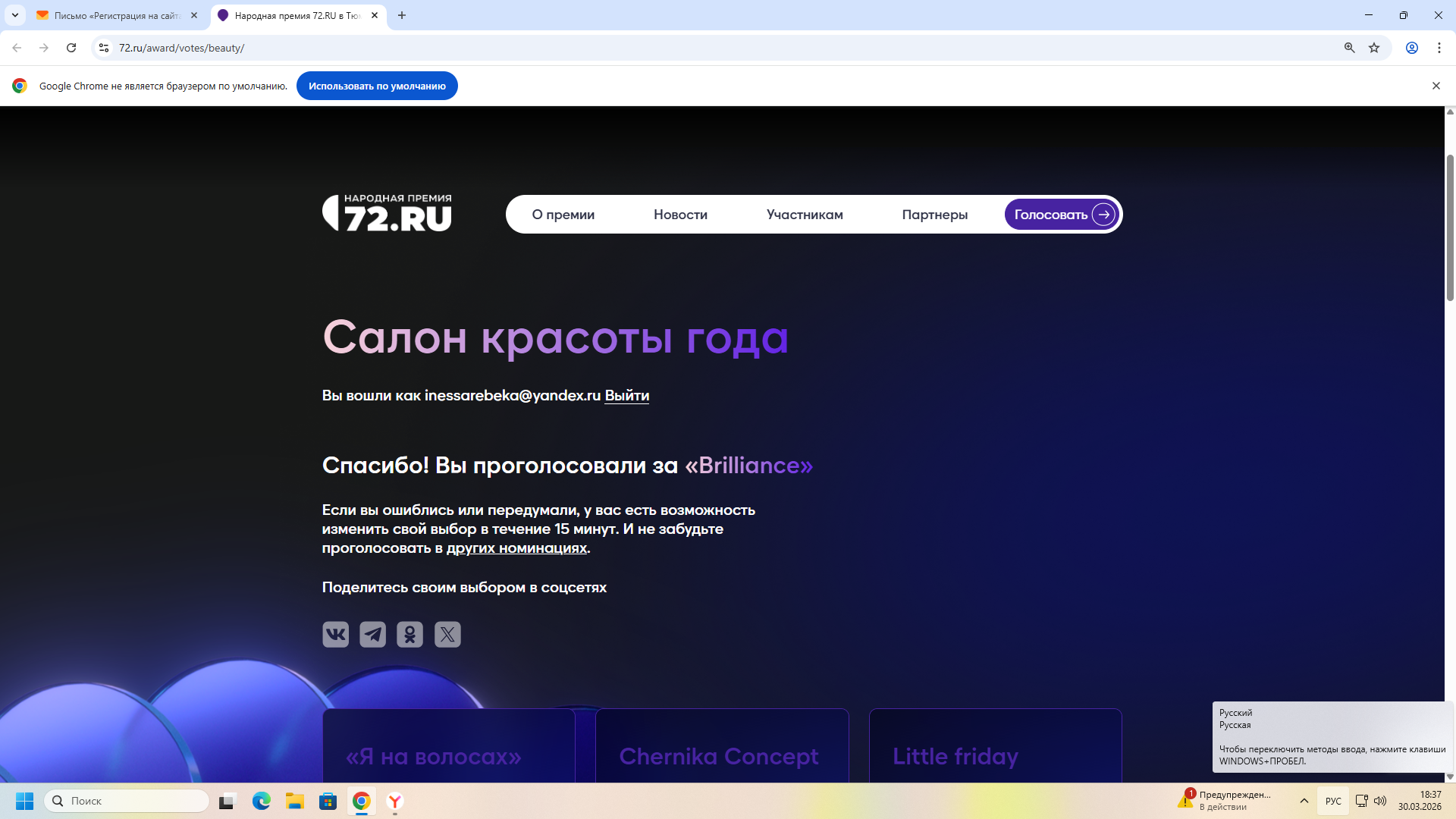The width and height of the screenshot is (1456, 819).
Task: Share vote via X icon
Action: [x=447, y=634]
